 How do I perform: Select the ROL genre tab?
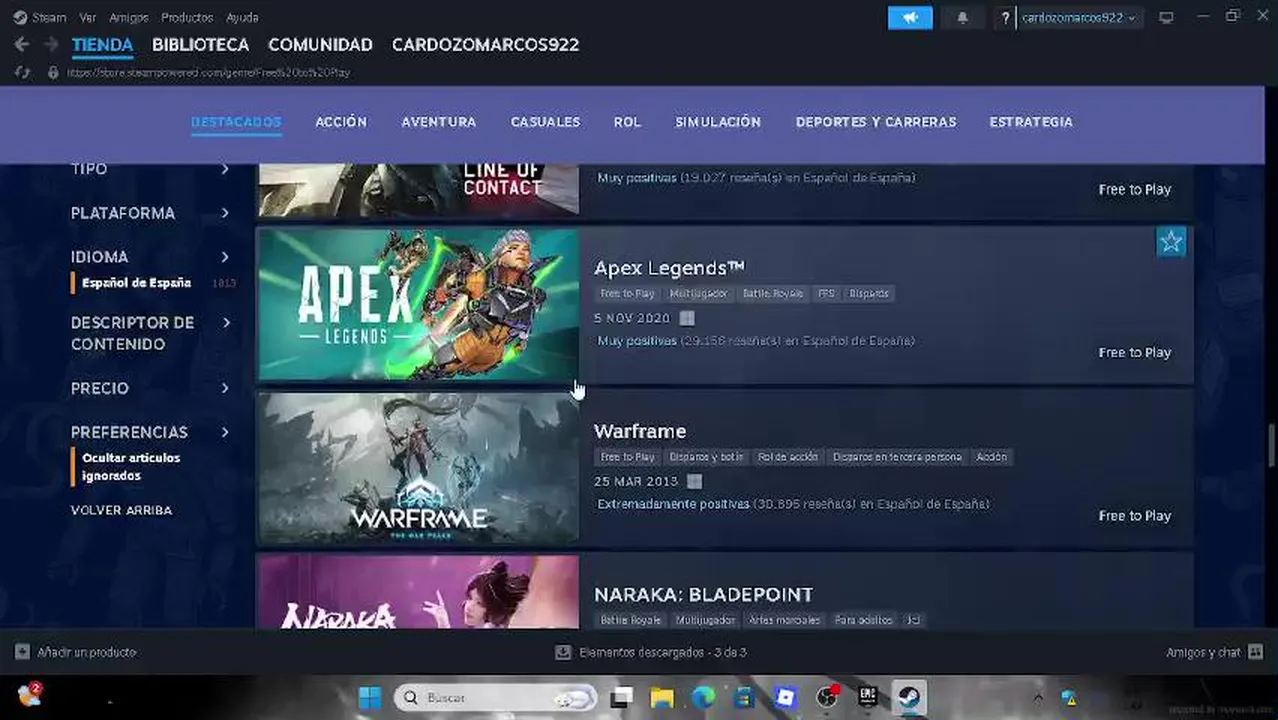tap(627, 122)
